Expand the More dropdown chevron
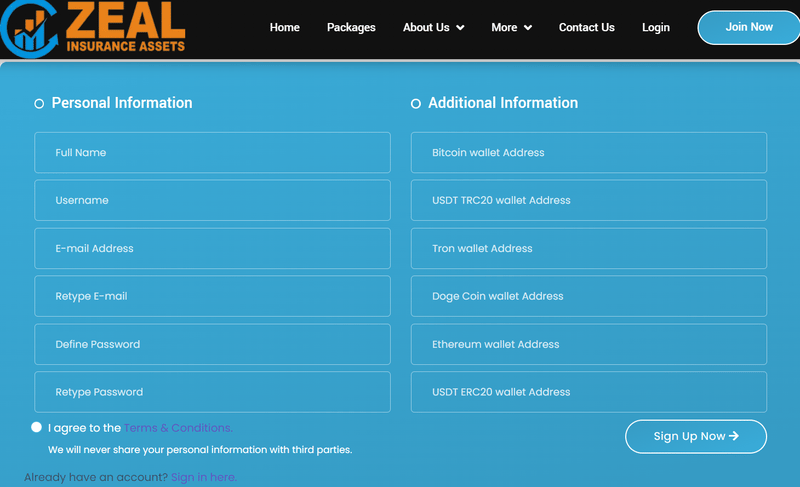800x487 pixels. click(528, 28)
